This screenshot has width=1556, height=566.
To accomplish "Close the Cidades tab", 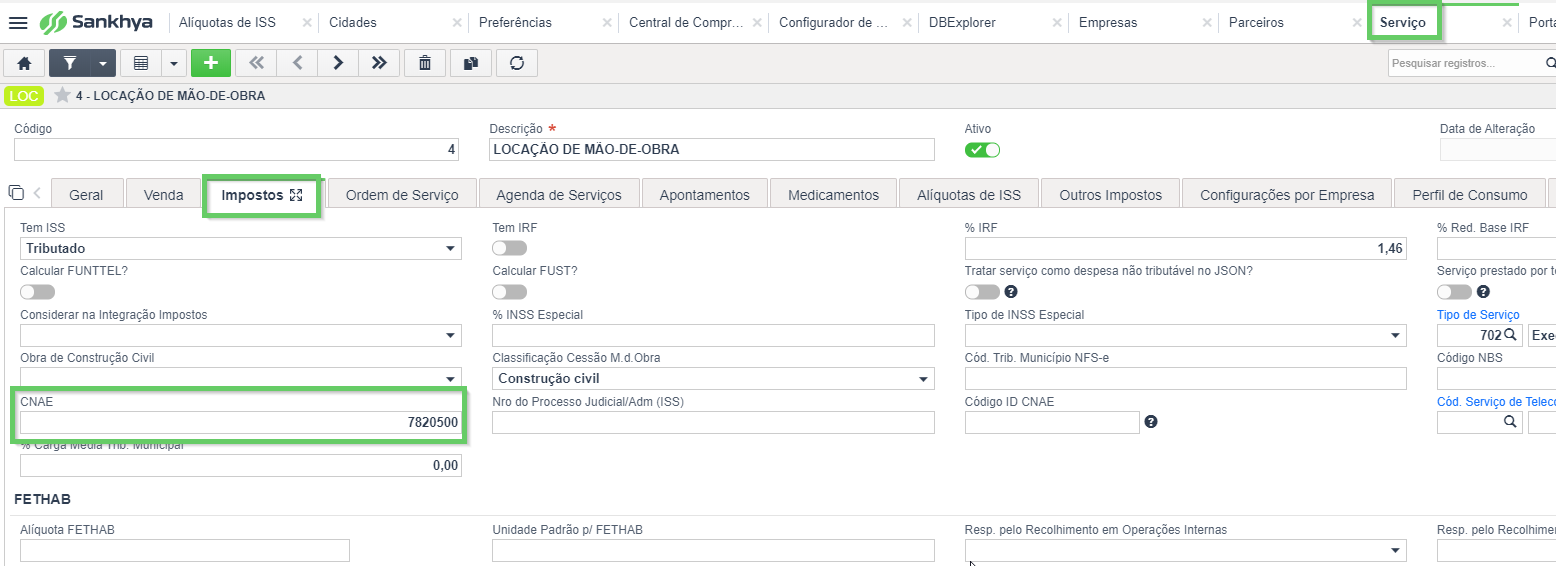I will point(457,22).
